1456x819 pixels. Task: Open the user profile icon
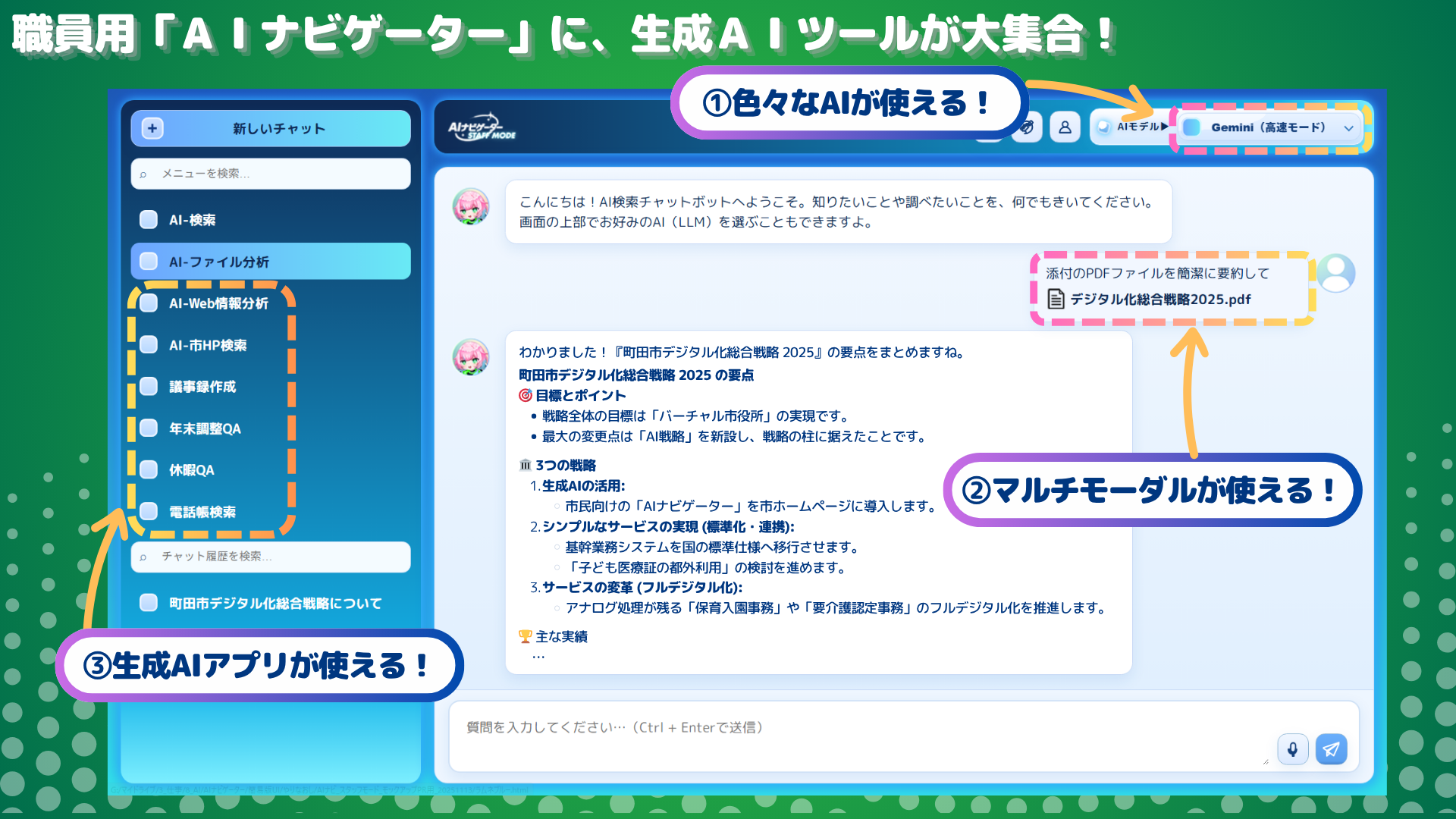1065,127
